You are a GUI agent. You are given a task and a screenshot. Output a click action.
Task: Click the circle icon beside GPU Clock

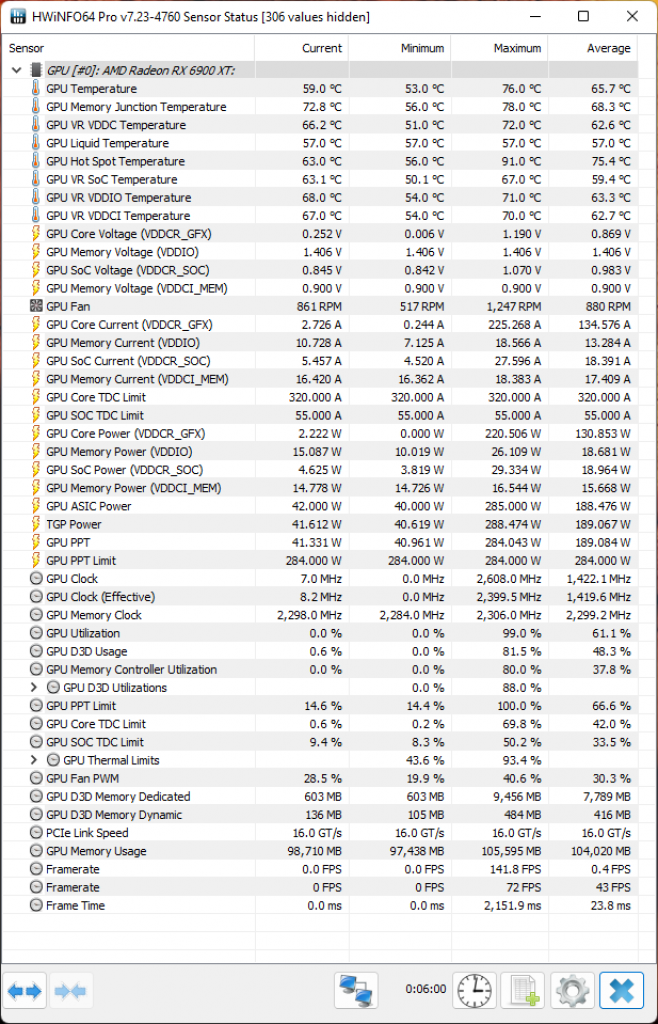coord(36,579)
